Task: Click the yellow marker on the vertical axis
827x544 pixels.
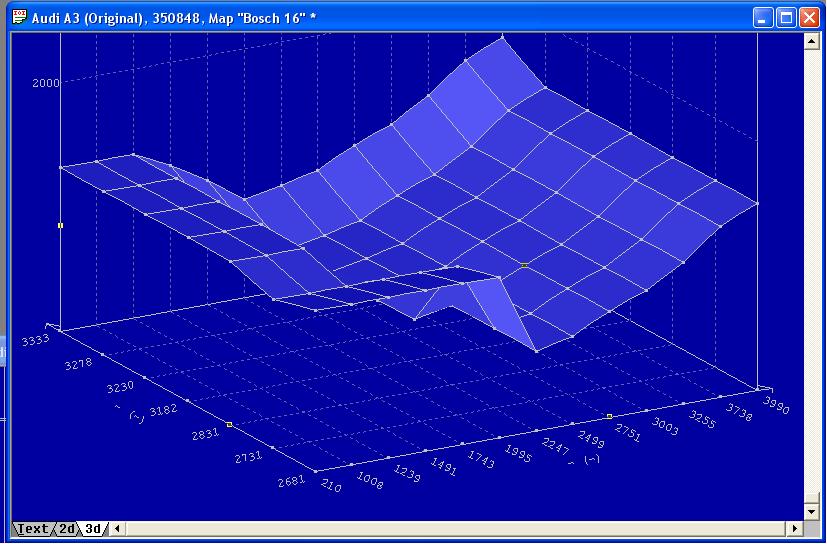Action: [61, 225]
